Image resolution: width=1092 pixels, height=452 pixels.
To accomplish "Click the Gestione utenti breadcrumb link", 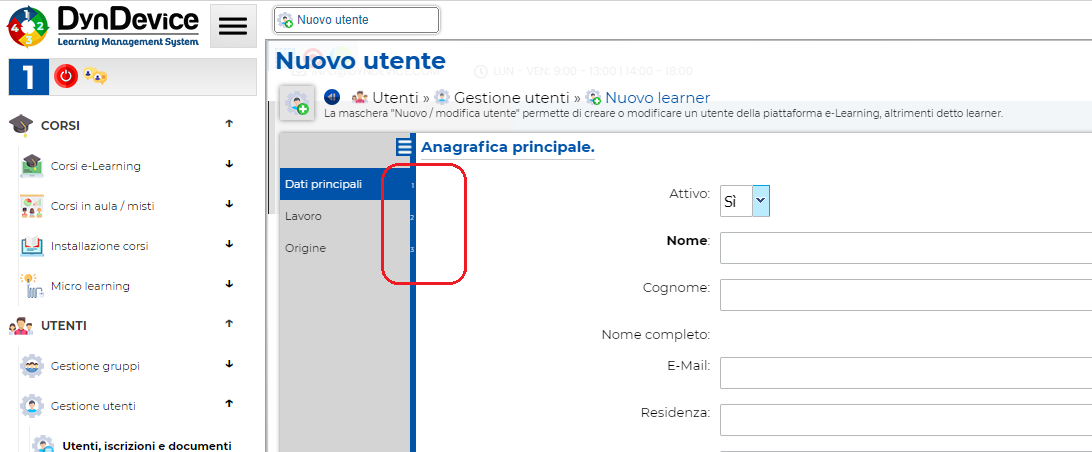I will [x=513, y=98].
